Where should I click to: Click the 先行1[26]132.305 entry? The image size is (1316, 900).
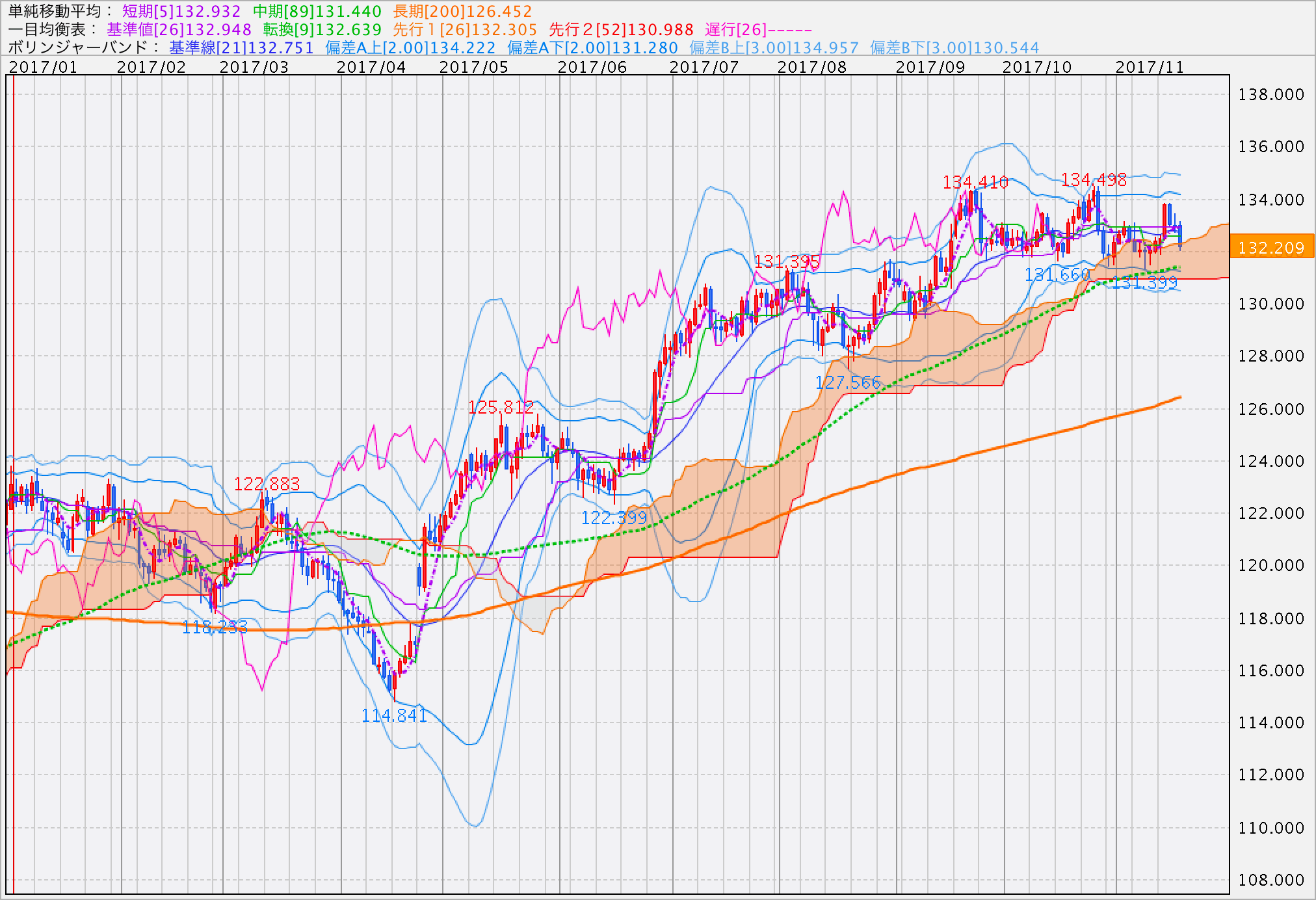pyautogui.click(x=465, y=29)
